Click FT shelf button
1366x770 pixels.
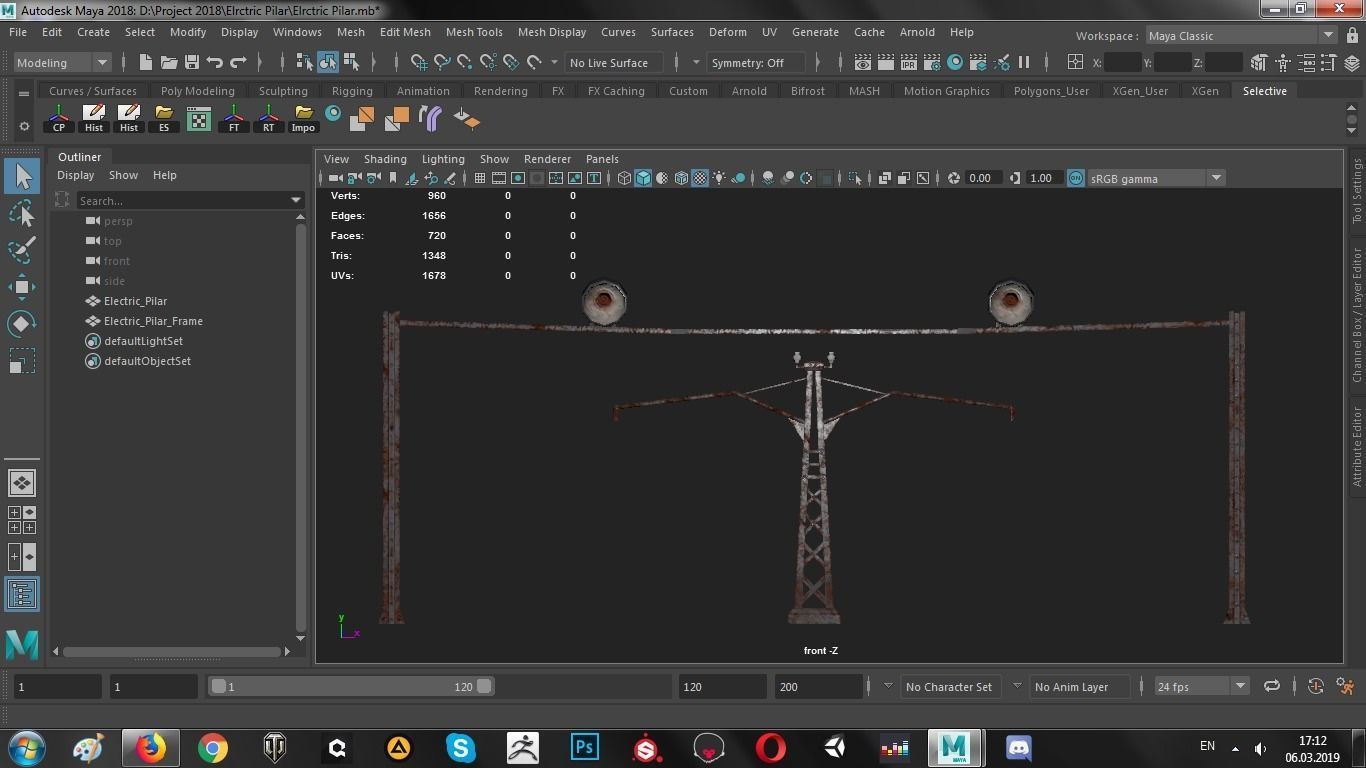point(234,118)
